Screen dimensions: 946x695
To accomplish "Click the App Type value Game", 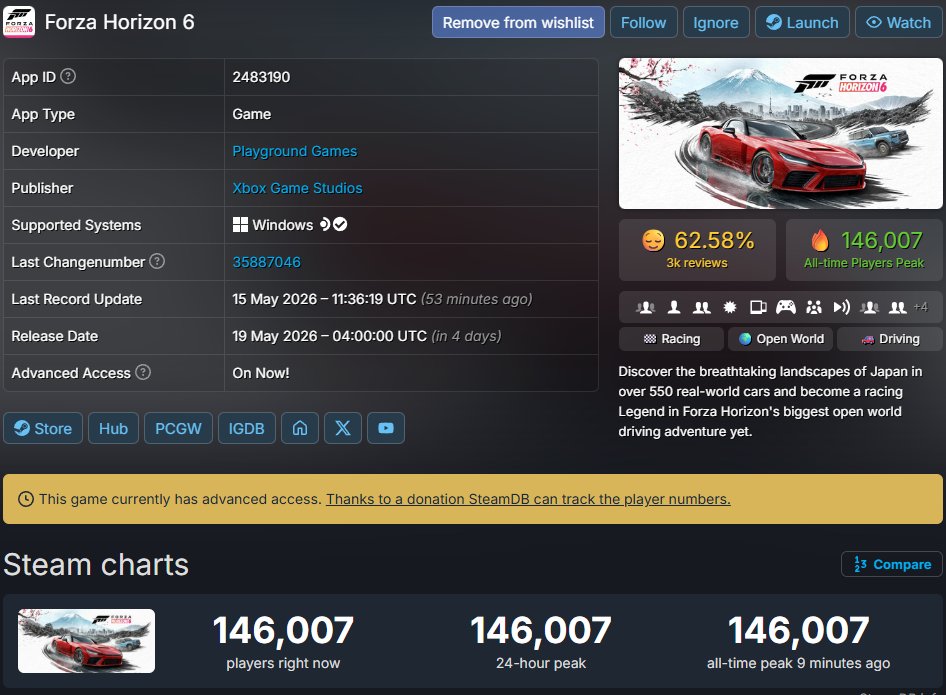I will click(252, 114).
